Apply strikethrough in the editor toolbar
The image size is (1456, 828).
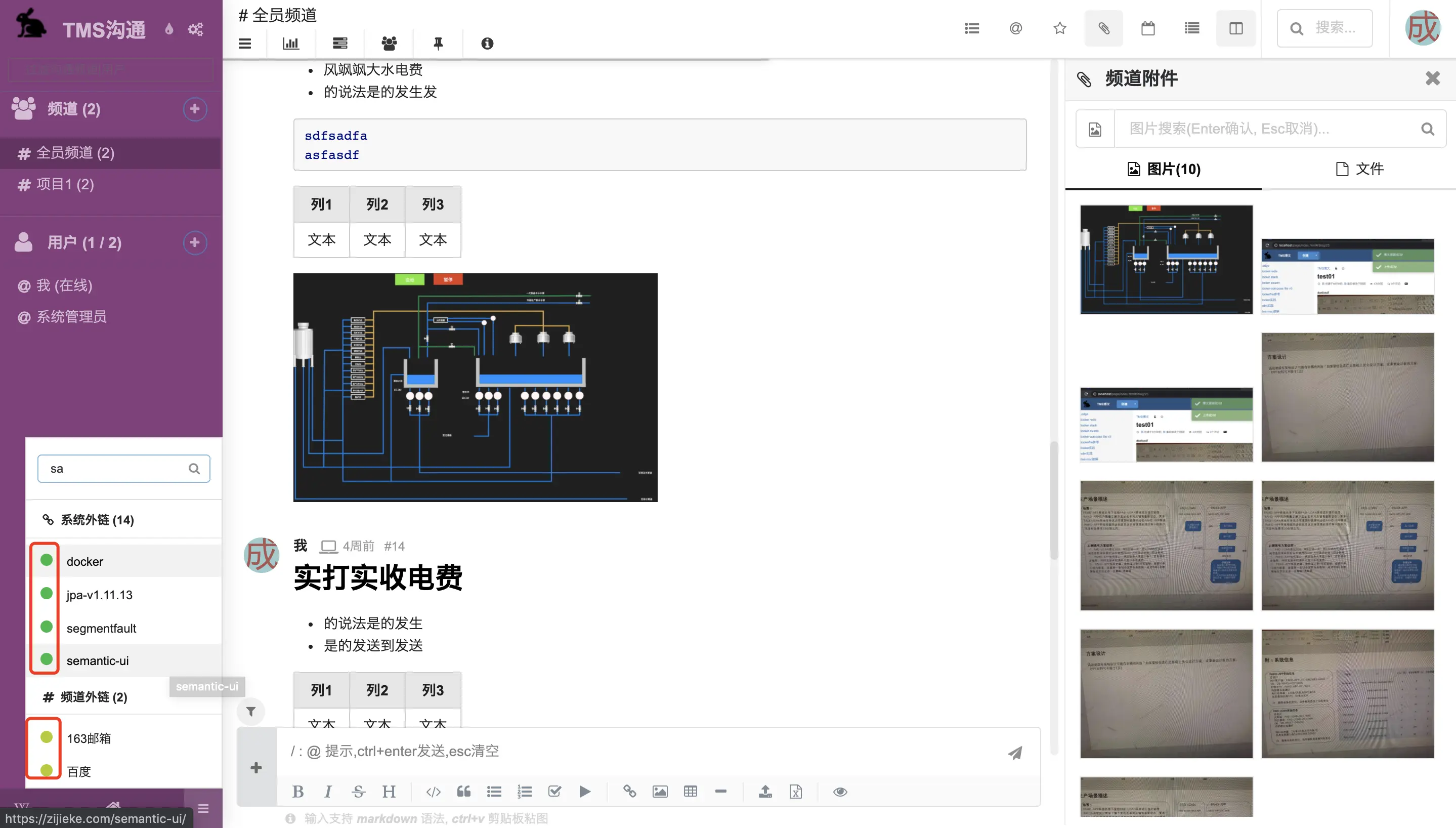(358, 792)
